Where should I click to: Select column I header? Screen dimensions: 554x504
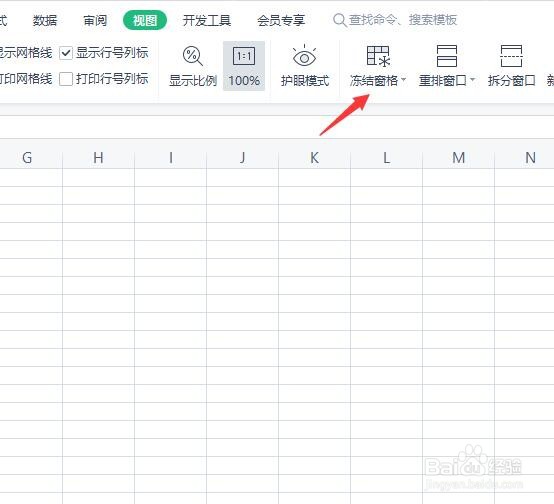pos(171,158)
